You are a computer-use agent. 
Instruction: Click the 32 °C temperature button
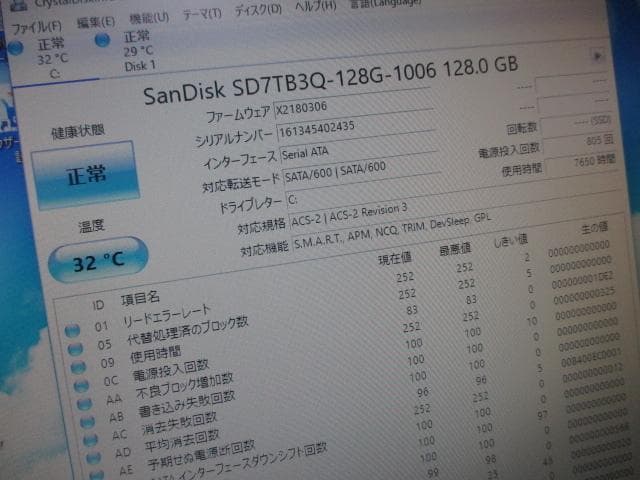tap(98, 260)
